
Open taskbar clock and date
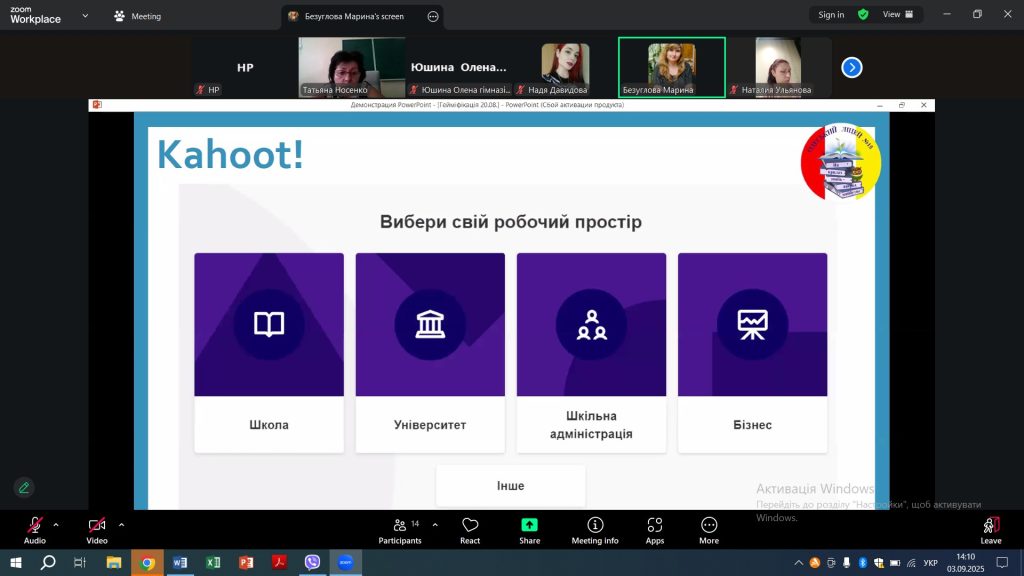(x=966, y=563)
